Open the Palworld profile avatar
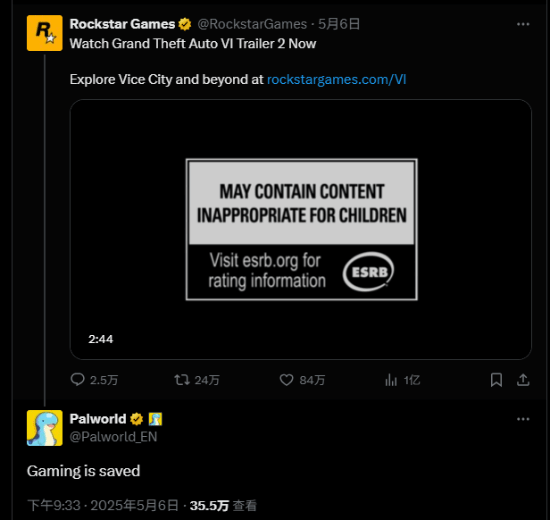 [x=45, y=428]
